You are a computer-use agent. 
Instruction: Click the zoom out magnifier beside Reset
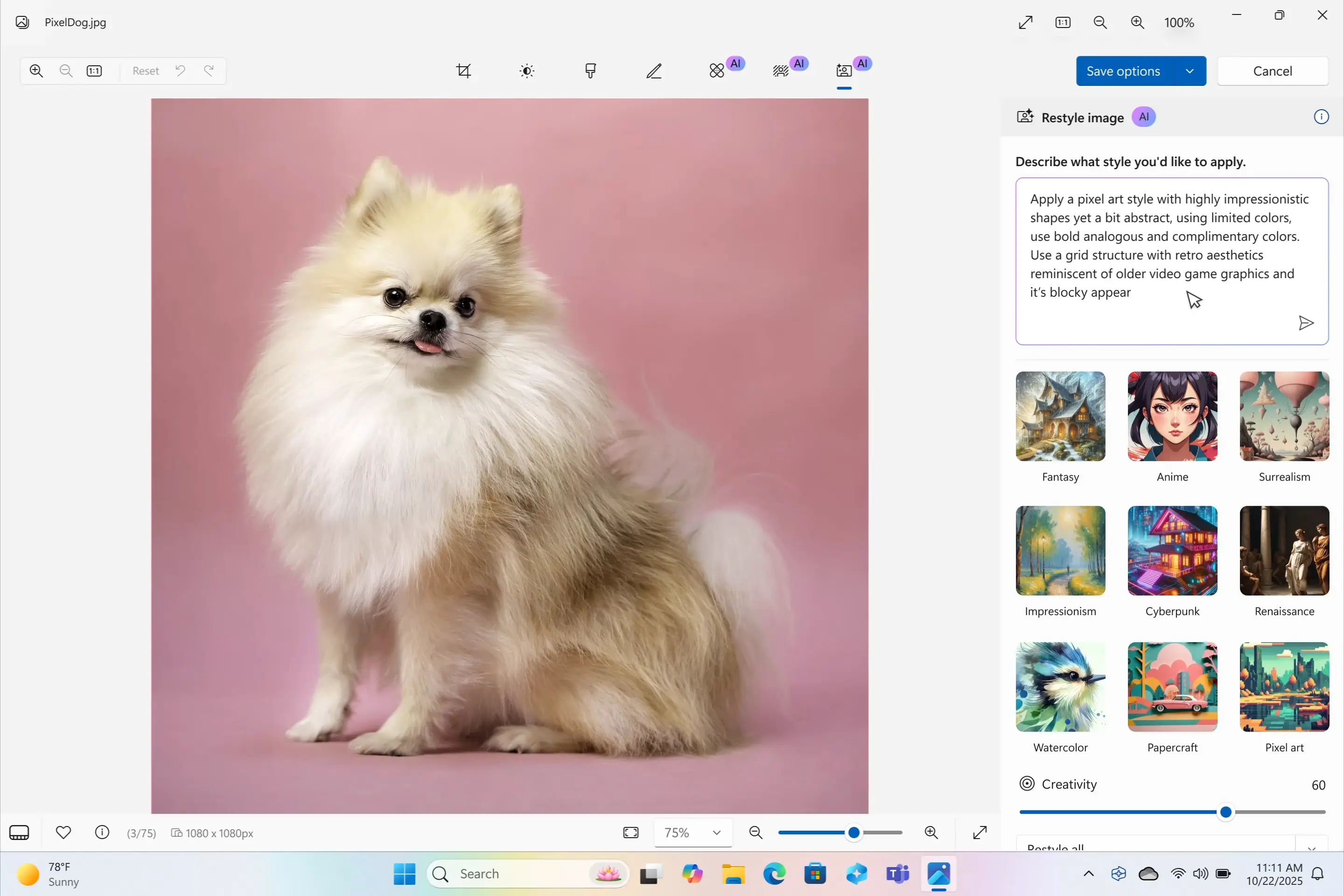(66, 71)
